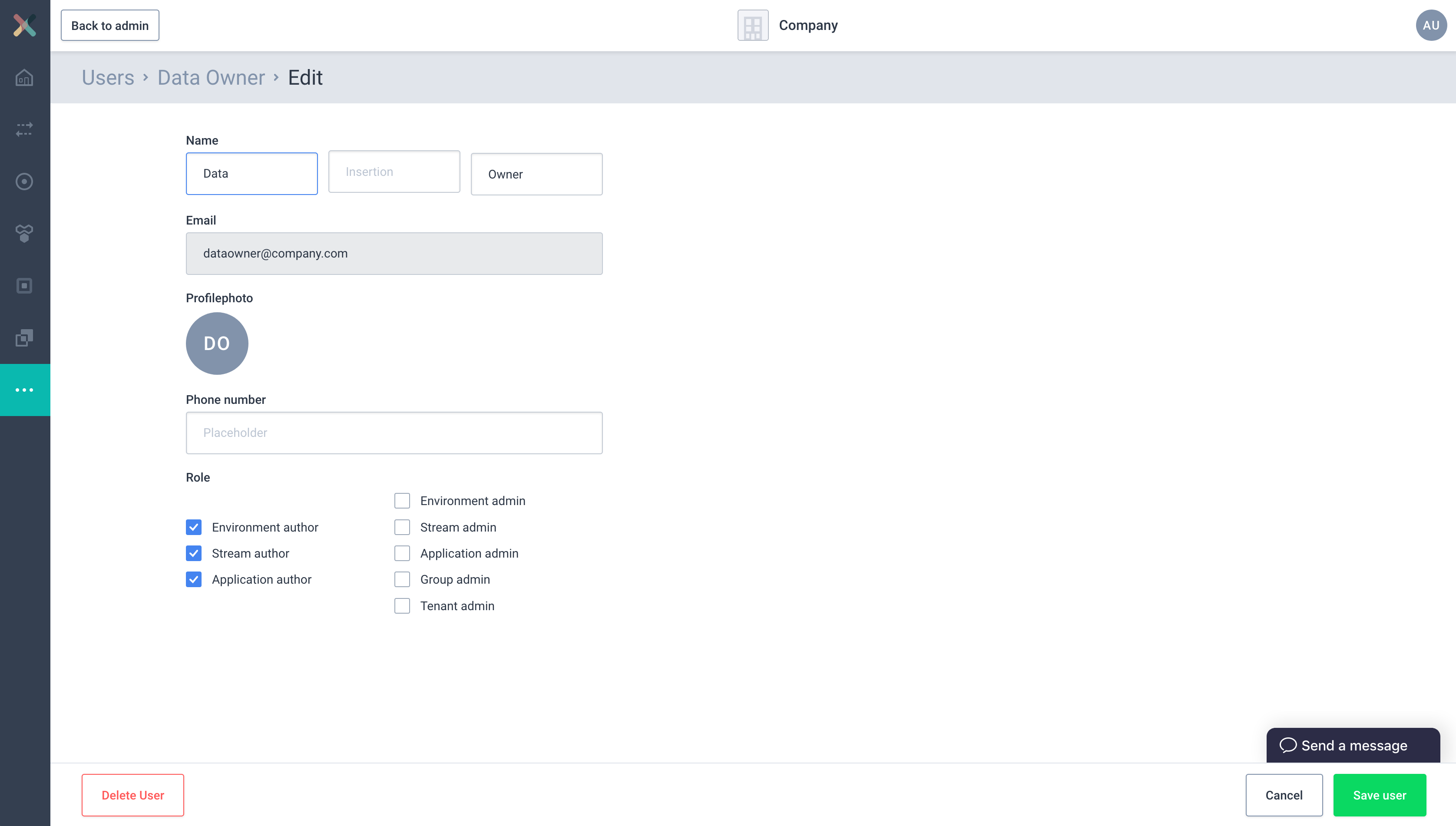Click the Delete User button
Viewport: 1456px width, 826px height.
pos(133,795)
